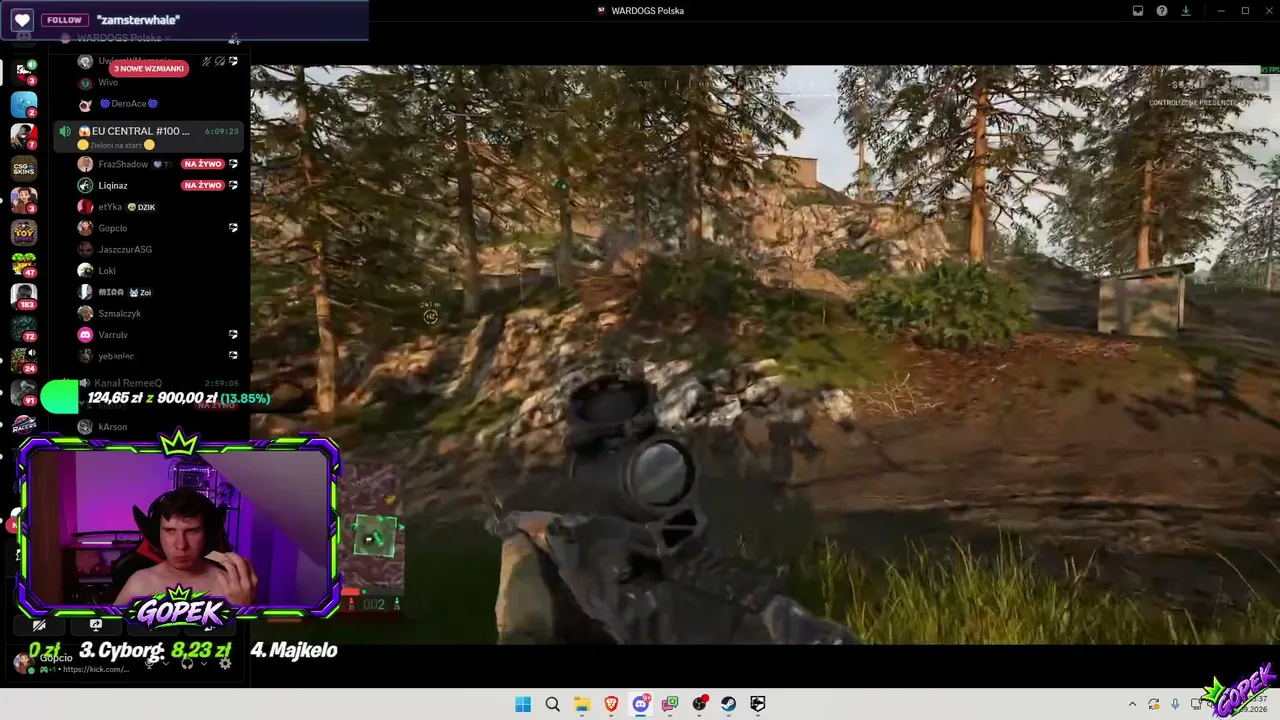The width and height of the screenshot is (1280, 720).
Task: Open Gopcio's avatar in the user panel
Action: (22, 662)
